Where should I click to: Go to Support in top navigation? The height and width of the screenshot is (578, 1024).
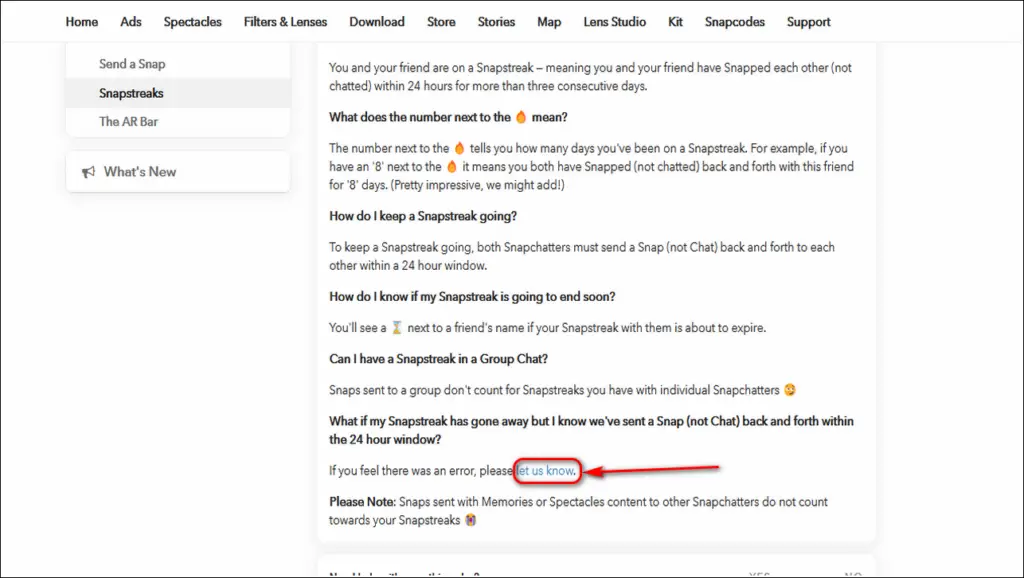coord(808,22)
